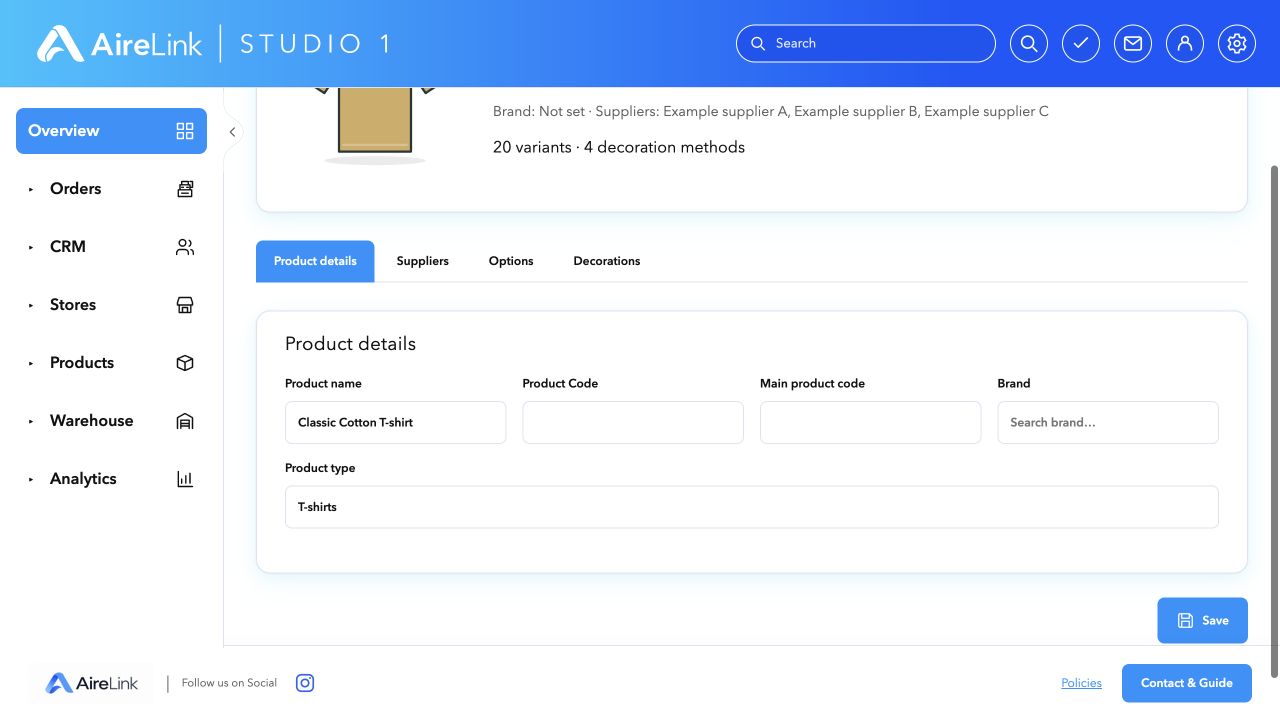Expand the CRM menu arrow
The width and height of the screenshot is (1280, 720).
(31, 247)
